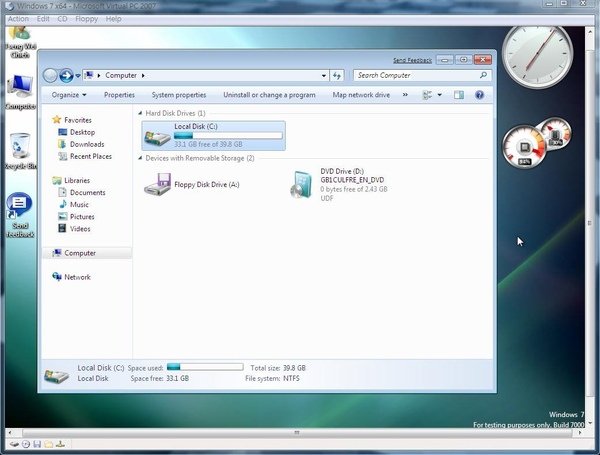Click Map network drive

(361, 95)
